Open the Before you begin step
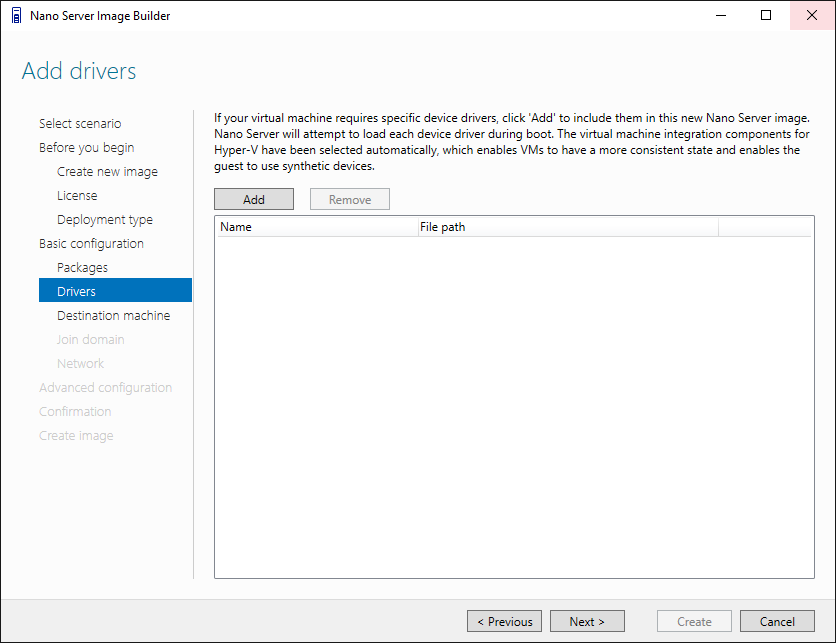Screen dimensions: 836x643 (x=86, y=148)
